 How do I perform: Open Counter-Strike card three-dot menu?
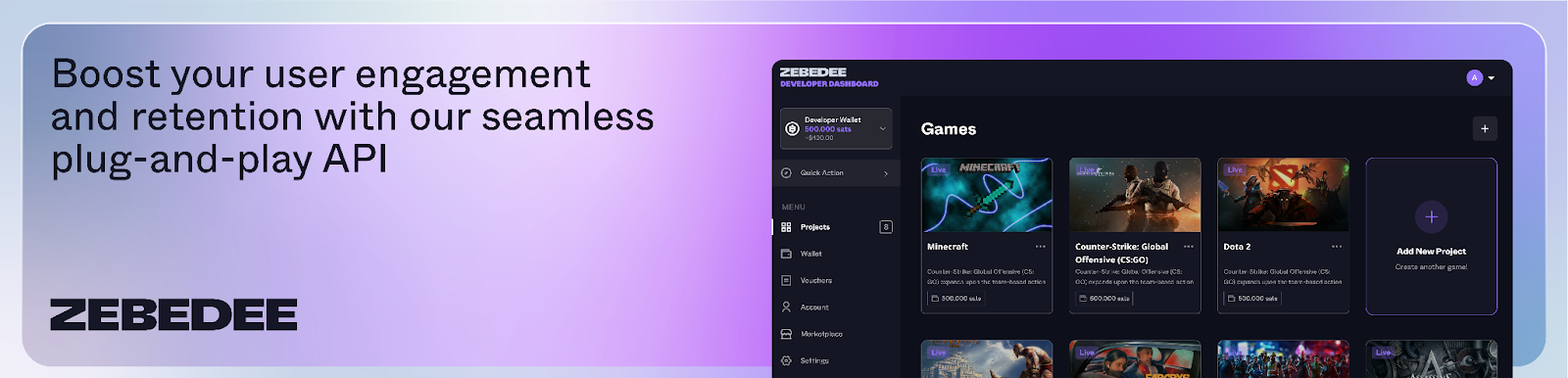click(1189, 247)
